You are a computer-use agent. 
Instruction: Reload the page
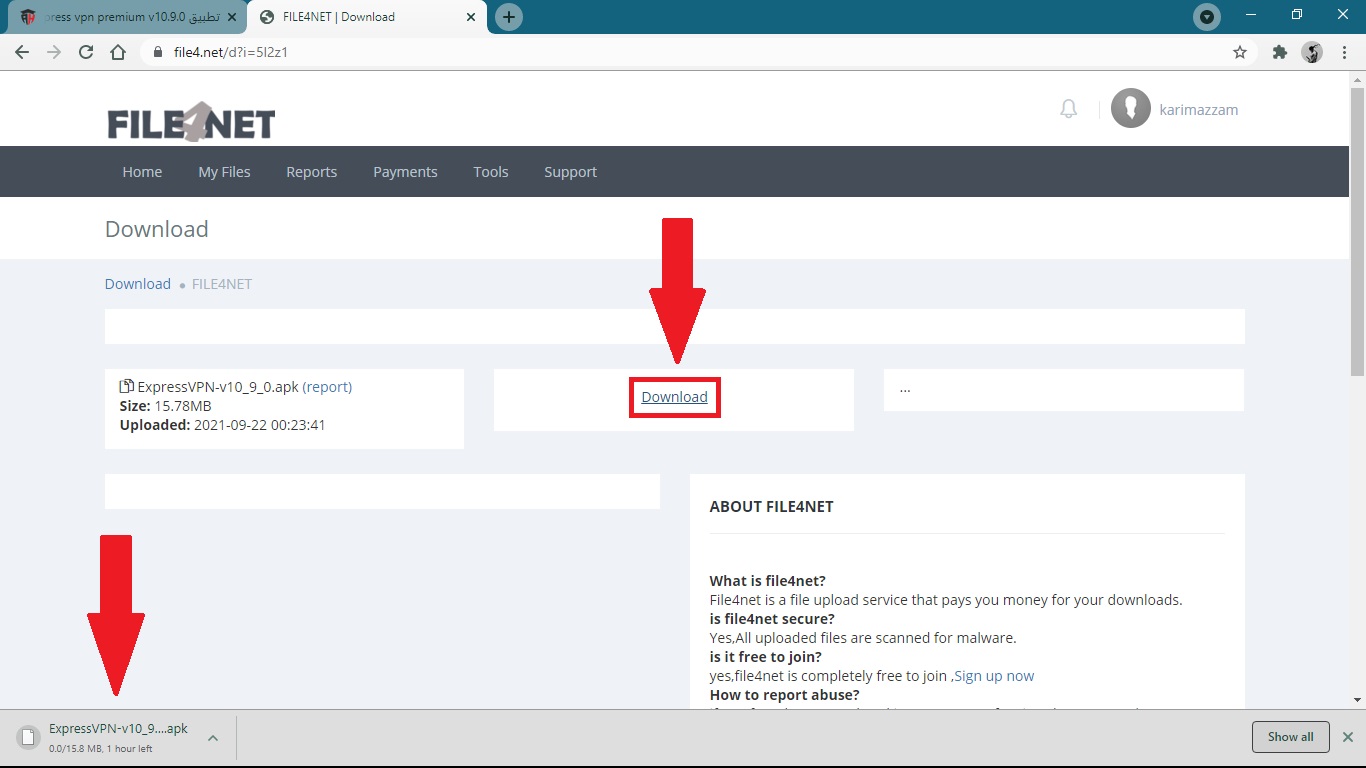(x=86, y=52)
